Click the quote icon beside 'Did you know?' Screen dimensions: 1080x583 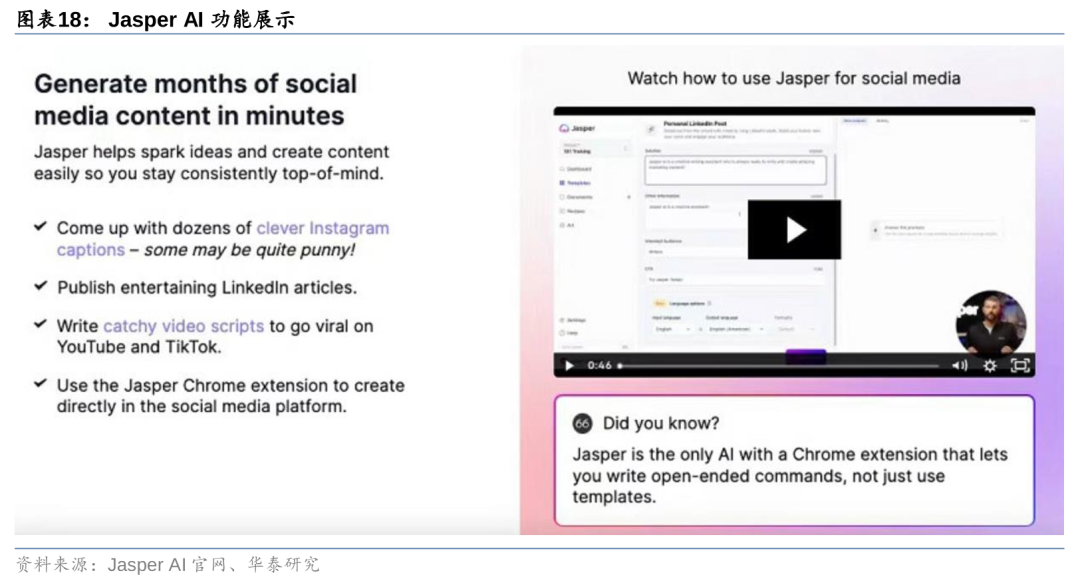pos(582,423)
